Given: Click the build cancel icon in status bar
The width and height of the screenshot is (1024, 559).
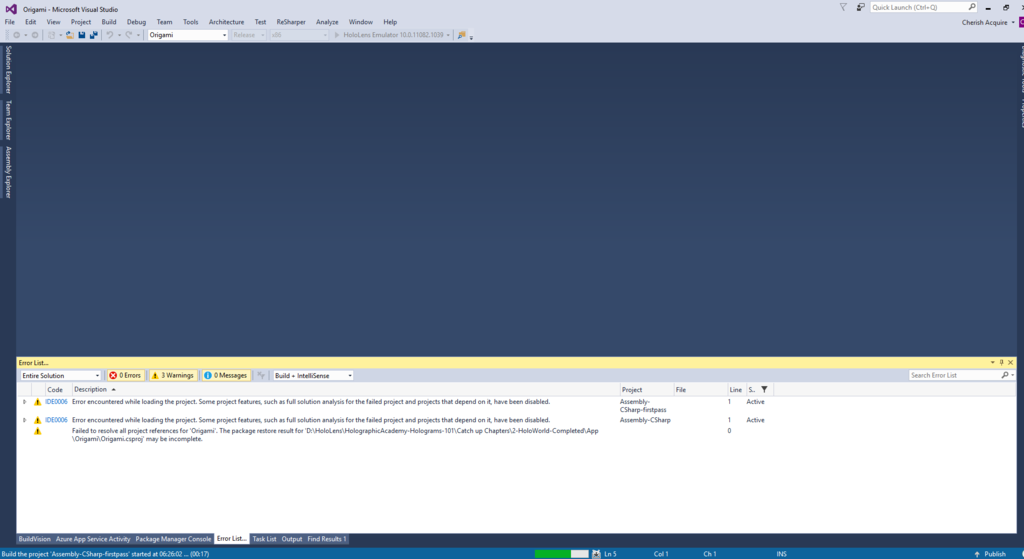Looking at the screenshot, I should click(596, 554).
